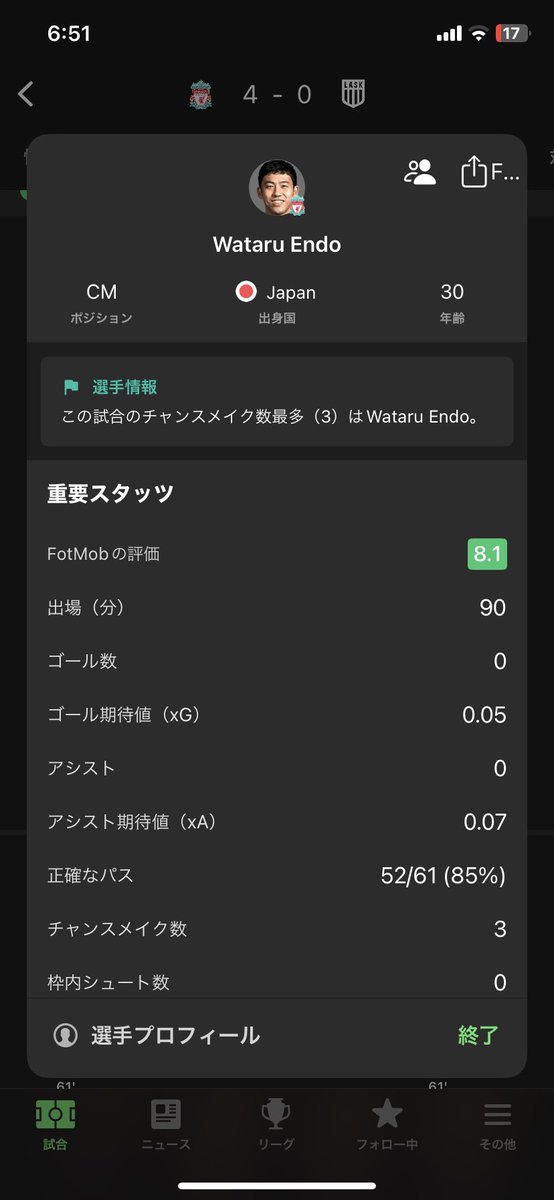Tap Wataru Endo's profile photo
This screenshot has height=1200, width=554.
[277, 188]
